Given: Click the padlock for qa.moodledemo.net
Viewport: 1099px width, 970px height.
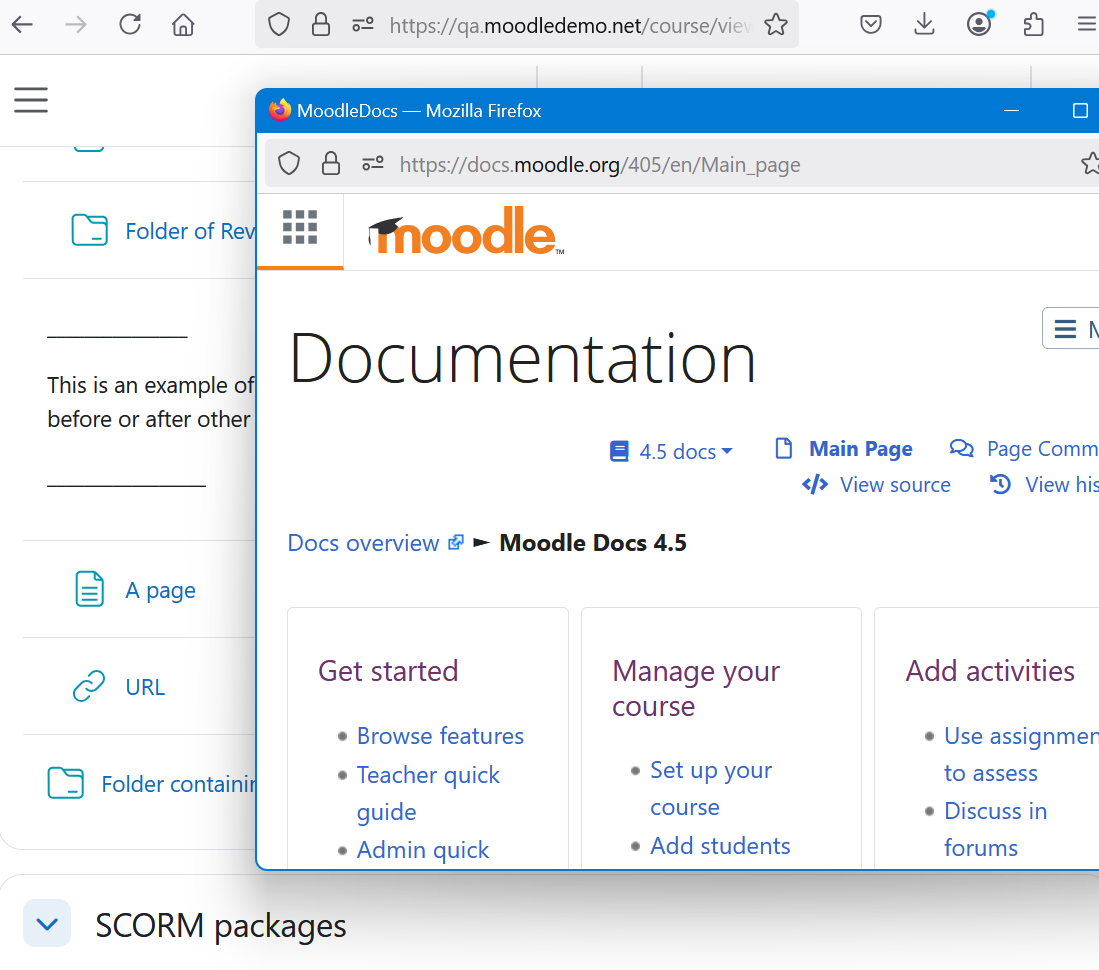Looking at the screenshot, I should [x=321, y=25].
